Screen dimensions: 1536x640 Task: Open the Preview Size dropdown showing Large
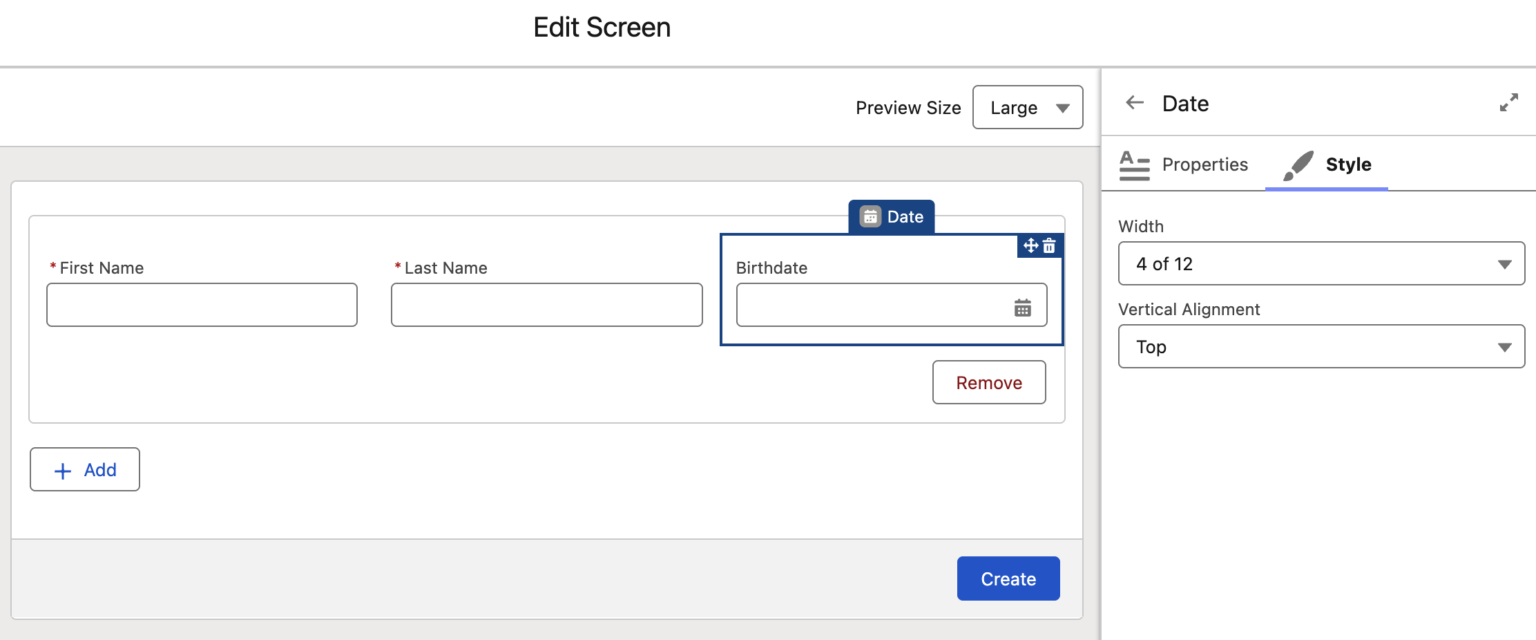coord(1027,107)
